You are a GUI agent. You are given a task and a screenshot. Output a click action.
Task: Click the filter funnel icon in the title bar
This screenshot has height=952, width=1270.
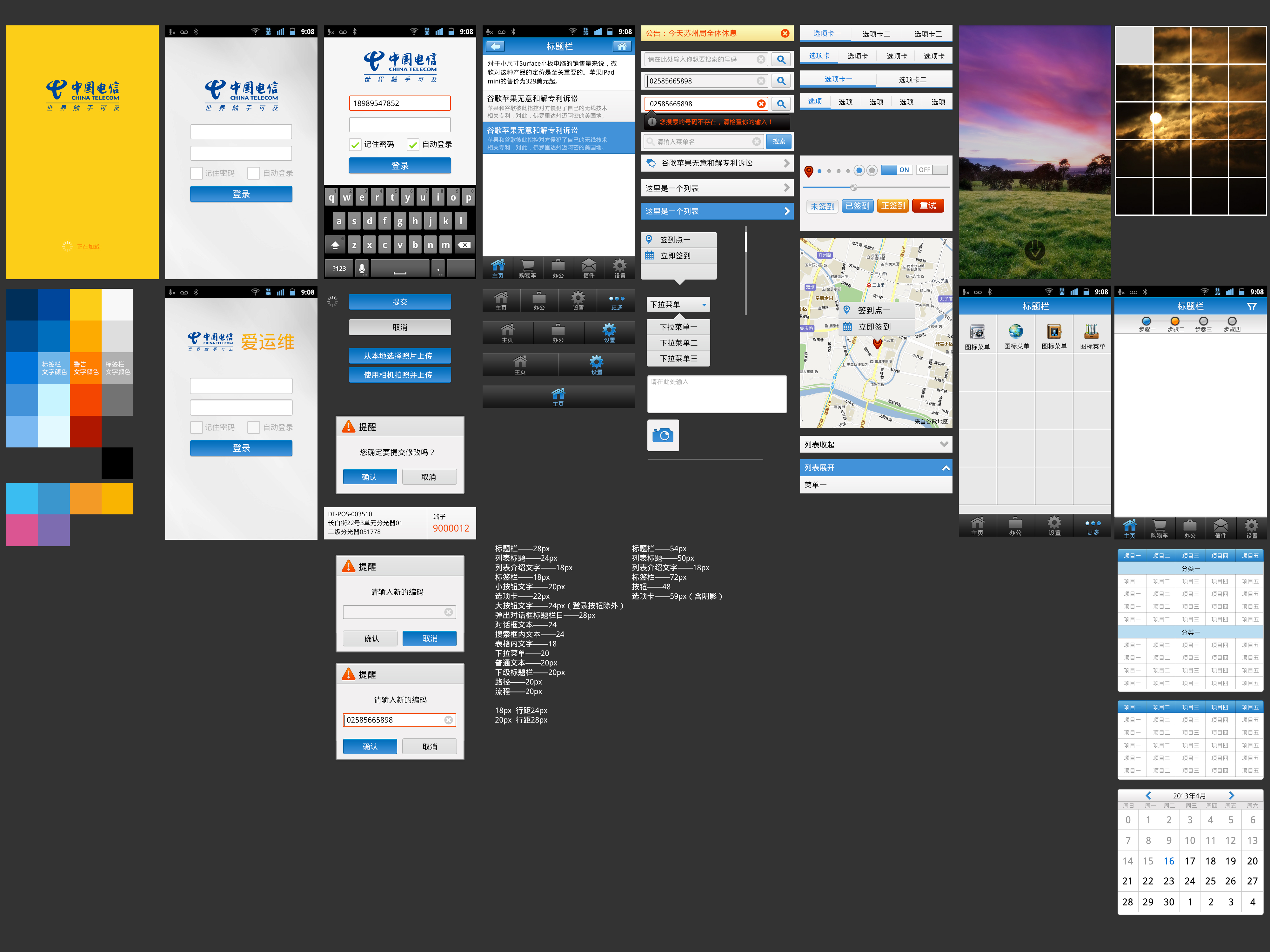click(1252, 307)
